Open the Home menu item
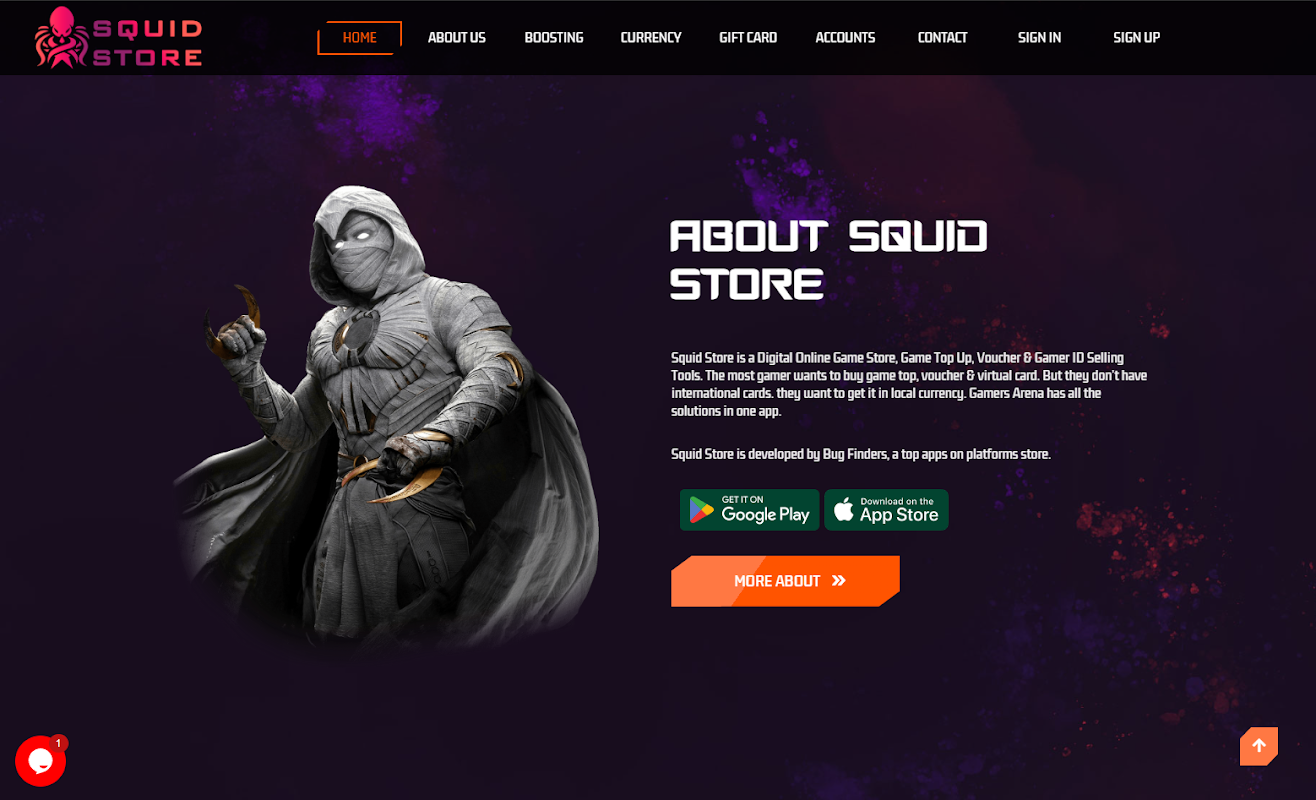 (x=360, y=38)
